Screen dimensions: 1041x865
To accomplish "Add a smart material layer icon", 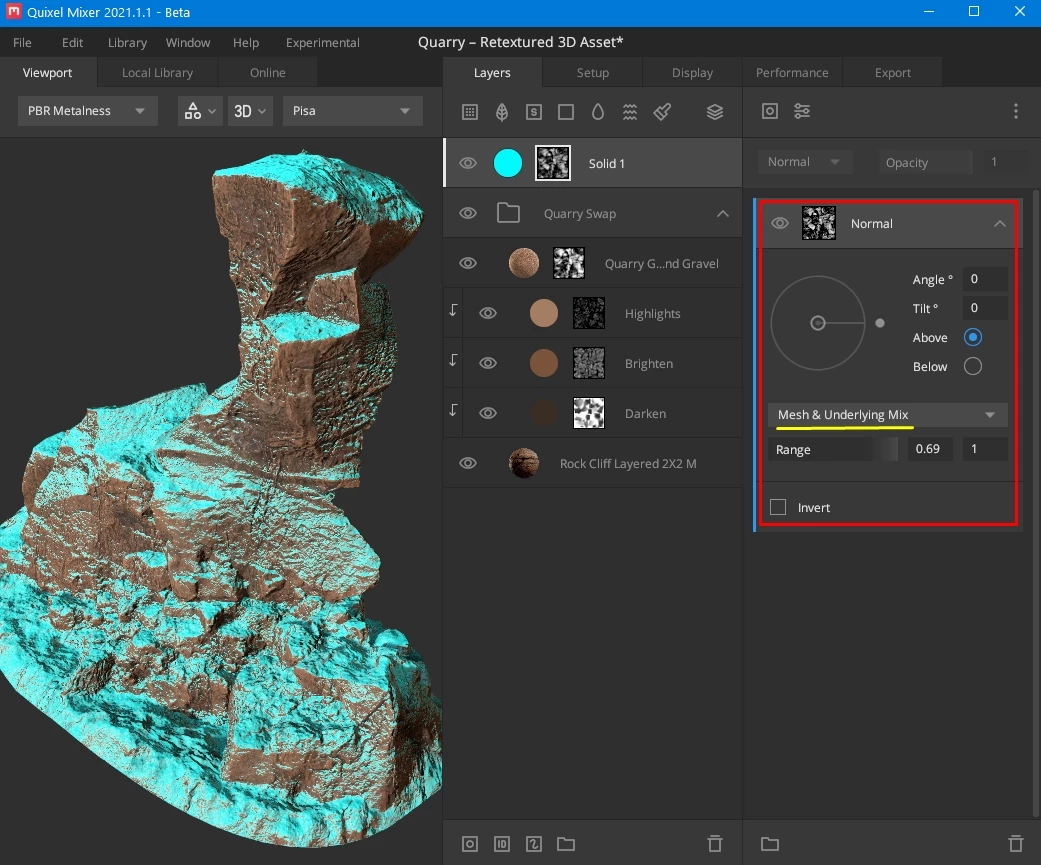I will 534,112.
